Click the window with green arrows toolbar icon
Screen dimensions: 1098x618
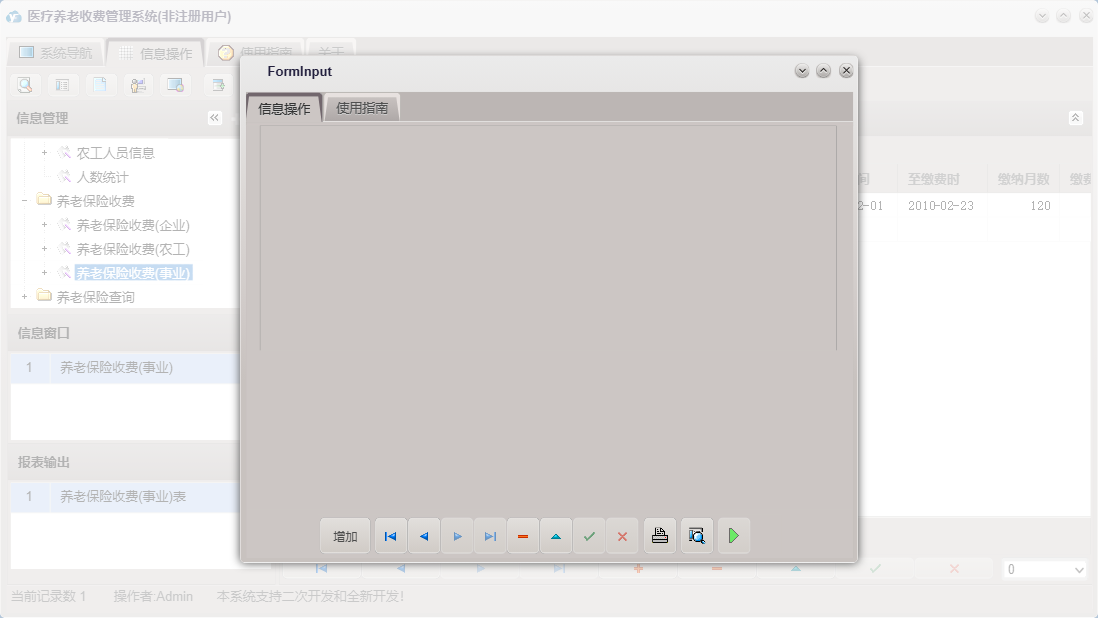tap(218, 85)
